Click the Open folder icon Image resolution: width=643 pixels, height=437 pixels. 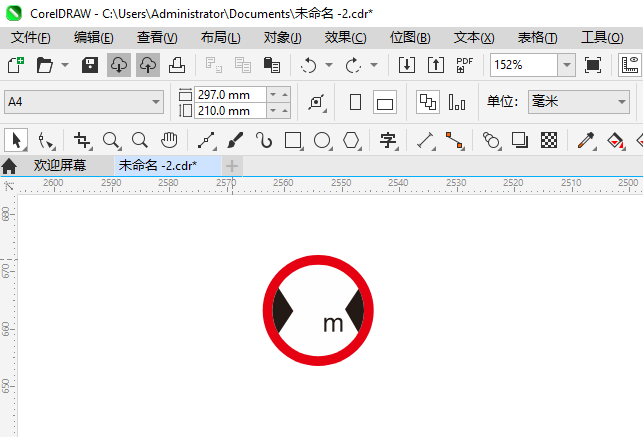(x=44, y=65)
